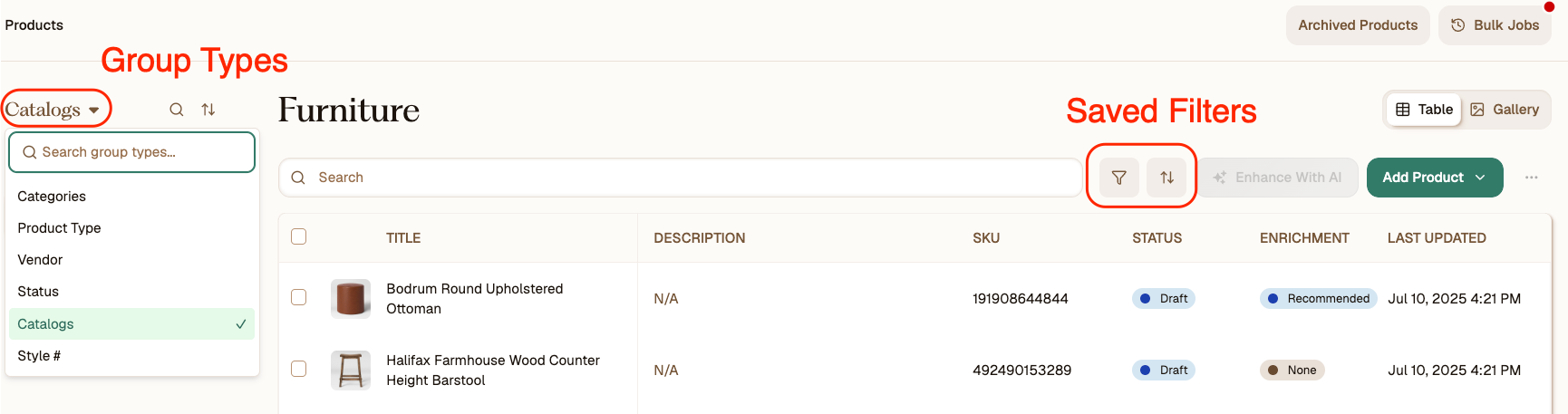Screen dimensions: 1568x414
Task: Switch to Gallery view
Action: [x=1505, y=110]
